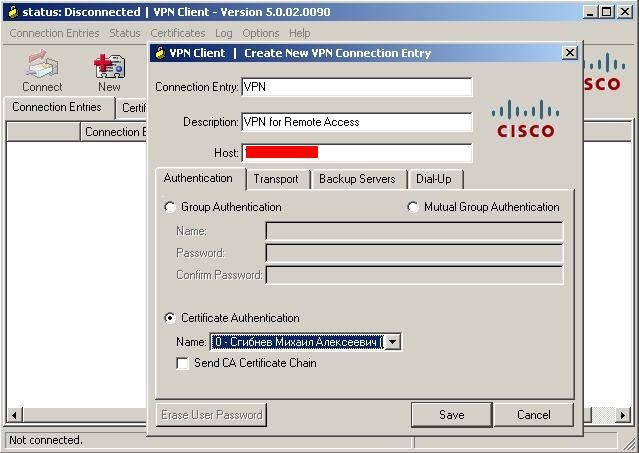Minimize the VPN Client main window
Image resolution: width=639 pixels, height=453 pixels.
(x=590, y=12)
